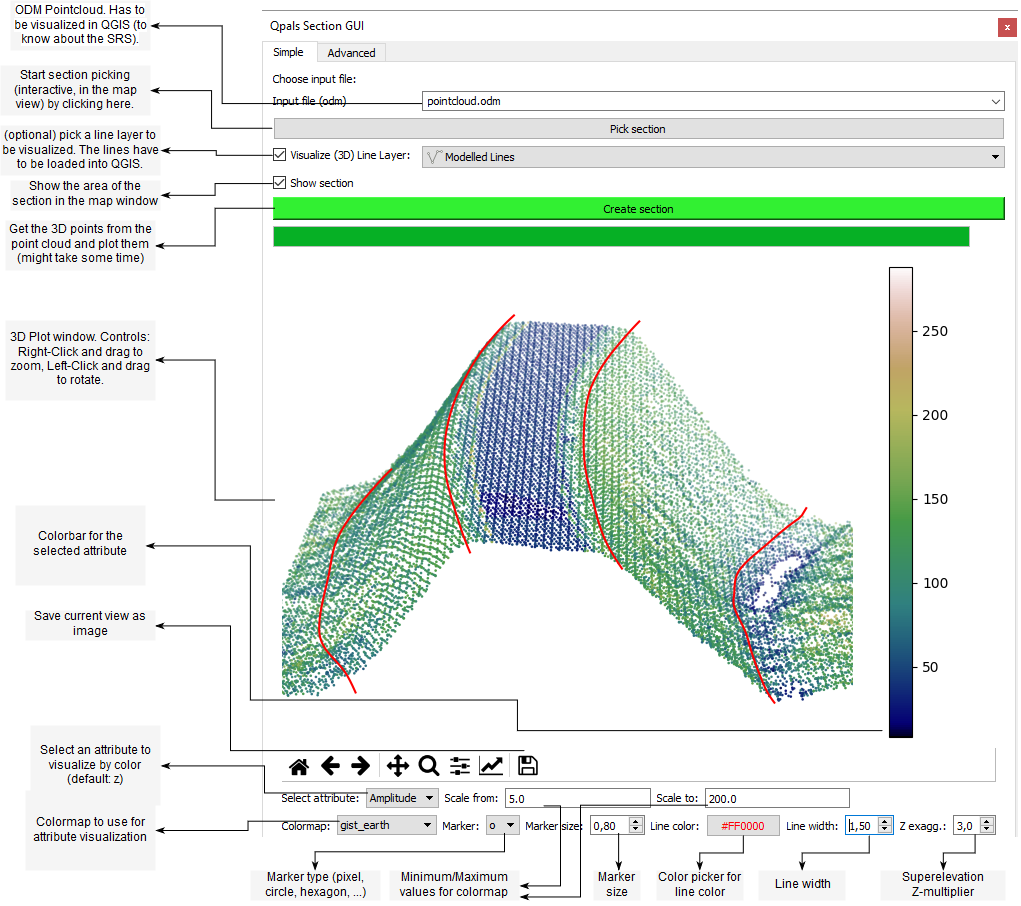Save current view using the disk icon
The height and width of the screenshot is (906, 1021).
point(527,765)
